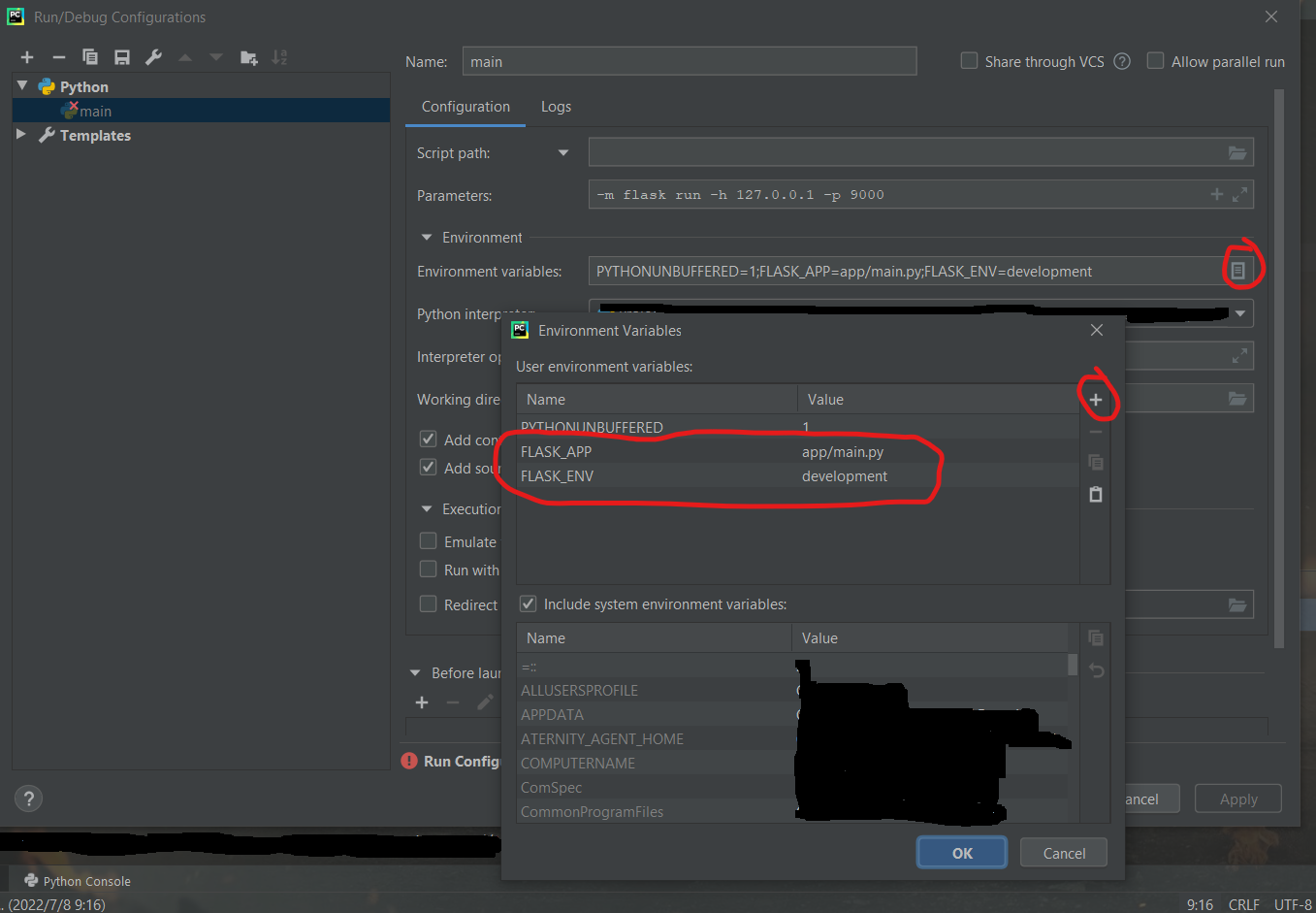Enable Allow parallel run checkbox

[1155, 61]
